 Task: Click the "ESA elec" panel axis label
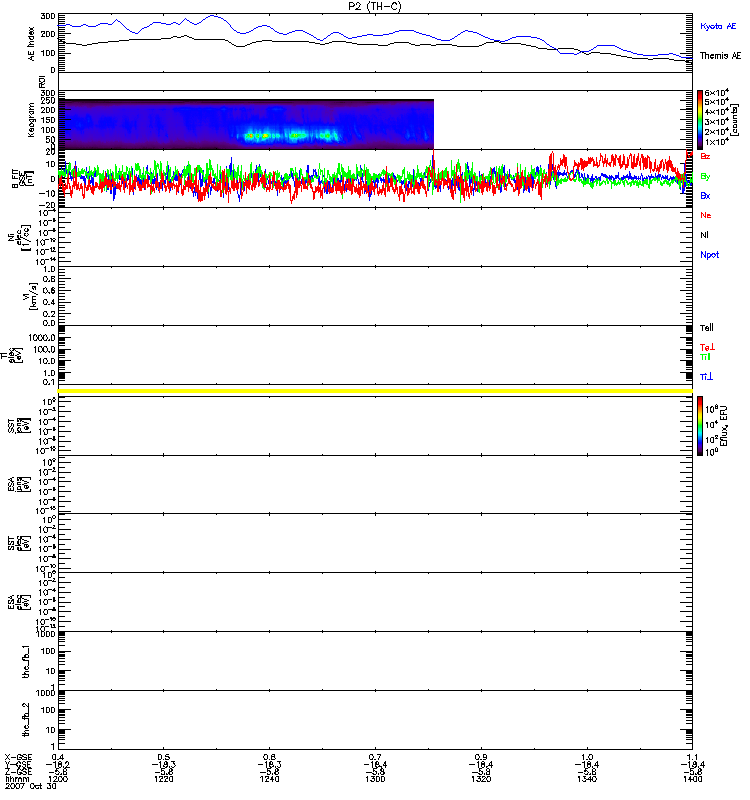click(x=19, y=602)
